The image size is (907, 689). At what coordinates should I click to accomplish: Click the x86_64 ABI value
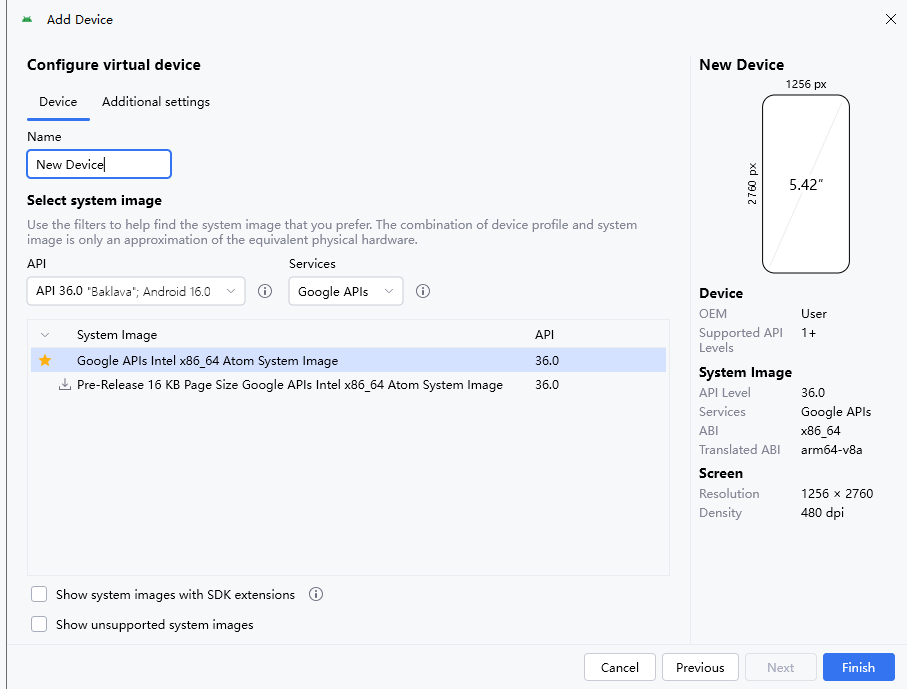click(820, 430)
